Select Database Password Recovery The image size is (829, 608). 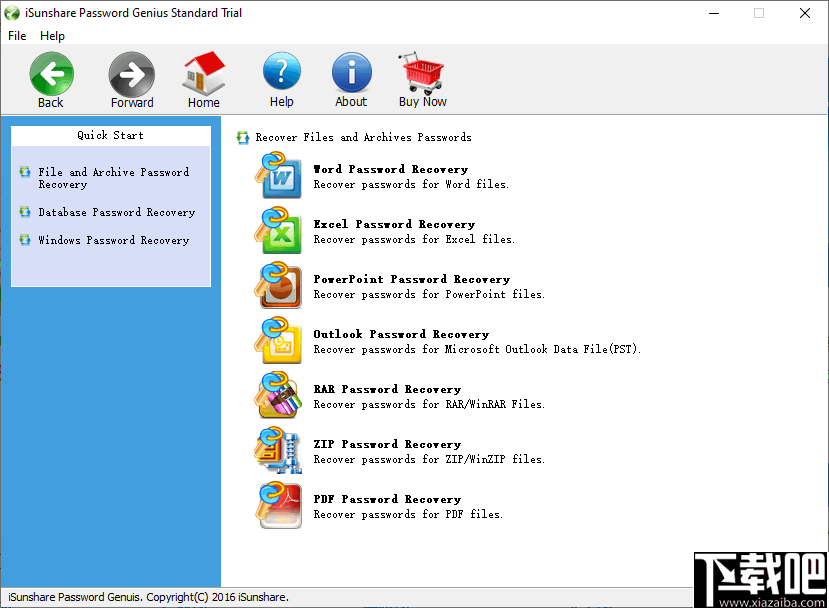point(117,212)
